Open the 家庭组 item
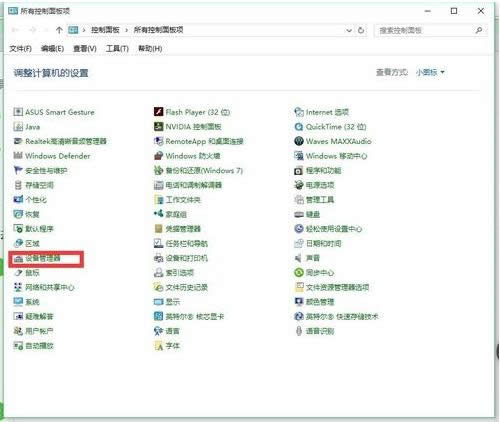The height and width of the screenshot is (422, 500). 170,214
